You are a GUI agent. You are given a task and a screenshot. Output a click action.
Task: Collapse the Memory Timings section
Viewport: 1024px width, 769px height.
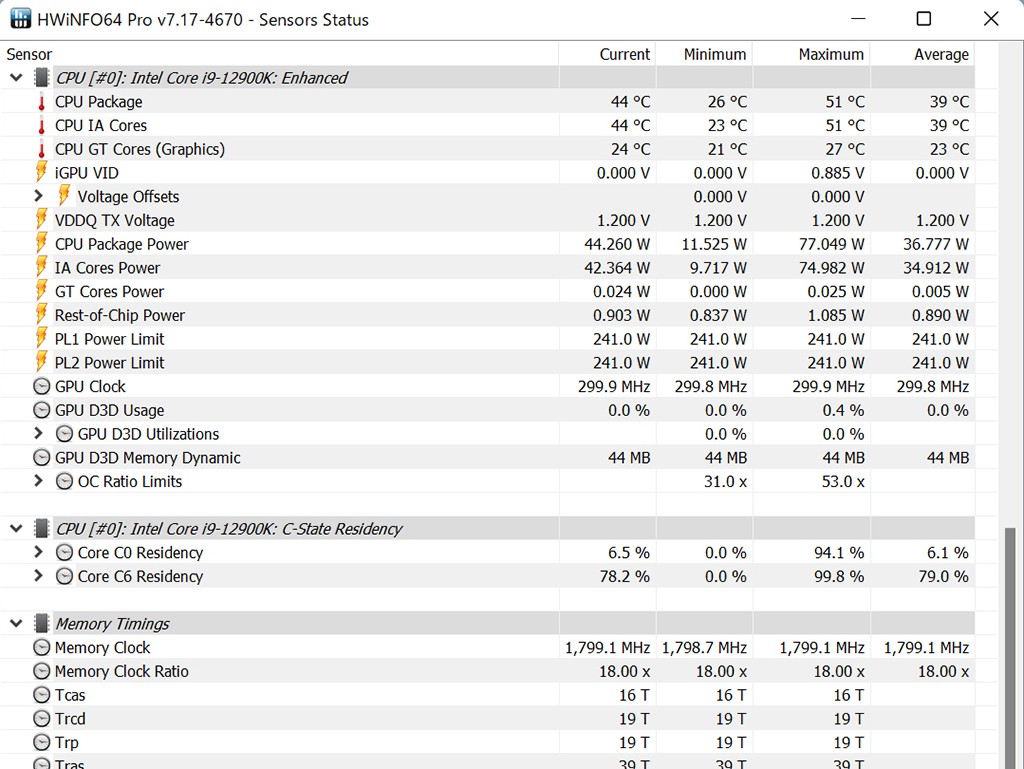point(16,624)
